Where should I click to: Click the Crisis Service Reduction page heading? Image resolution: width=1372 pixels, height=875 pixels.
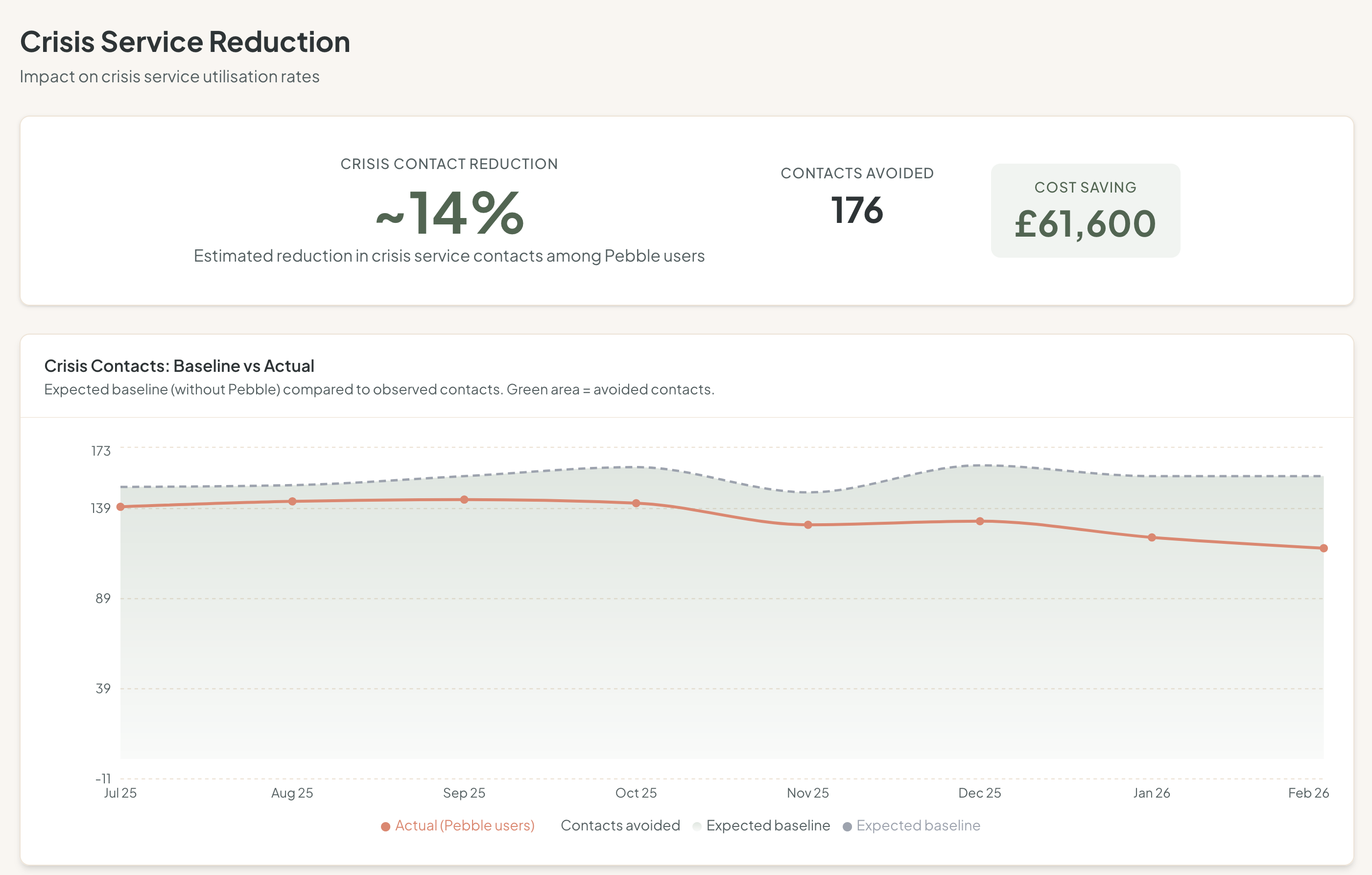tap(185, 42)
